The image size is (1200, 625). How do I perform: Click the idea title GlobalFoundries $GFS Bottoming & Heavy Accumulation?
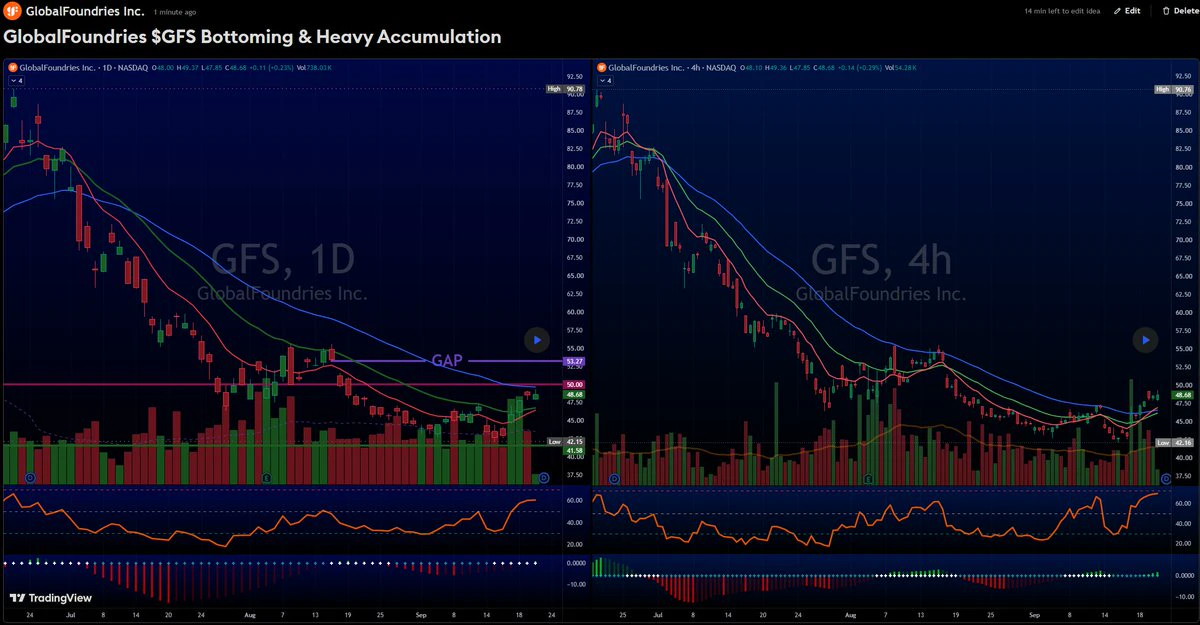click(253, 38)
